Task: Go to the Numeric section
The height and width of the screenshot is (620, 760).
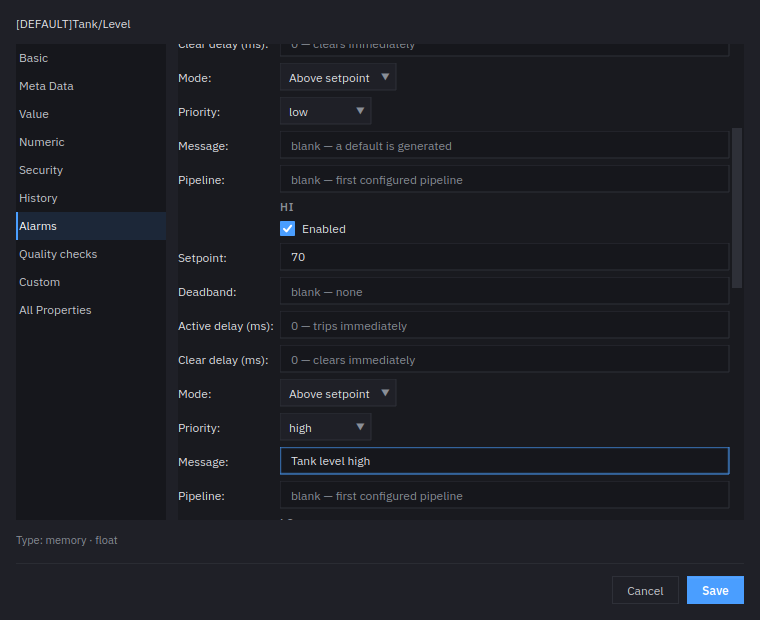Action: coord(91,142)
